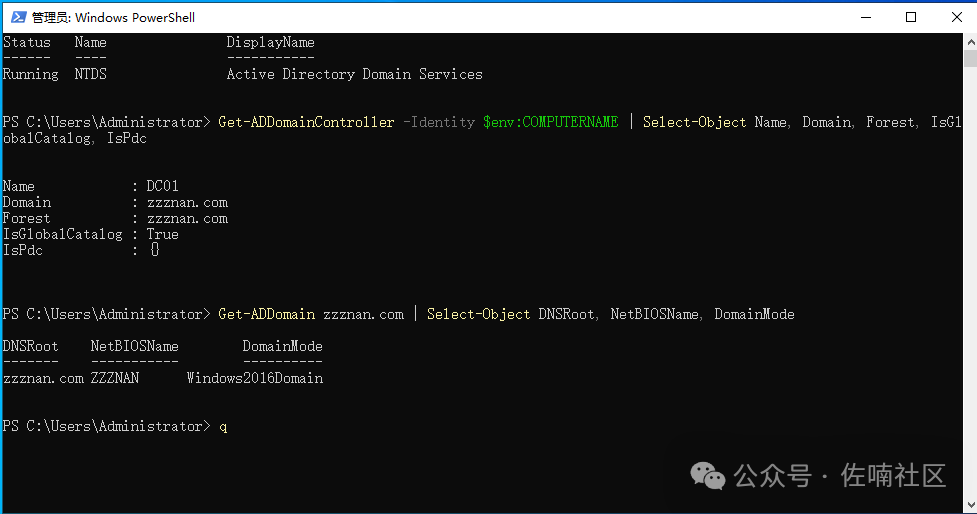Viewport: 977px width, 514px height.
Task: Click the 'Windows2016Domain' value
Action: coord(255,378)
